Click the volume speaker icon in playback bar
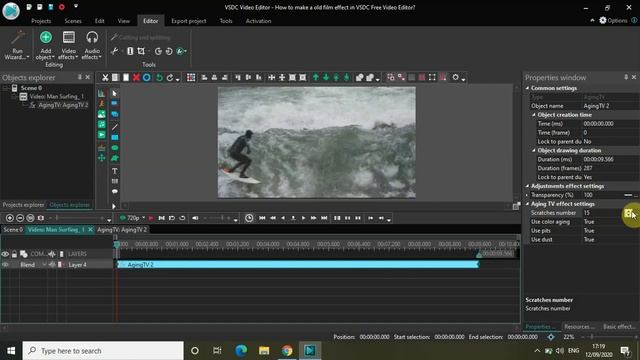 pos(195,218)
